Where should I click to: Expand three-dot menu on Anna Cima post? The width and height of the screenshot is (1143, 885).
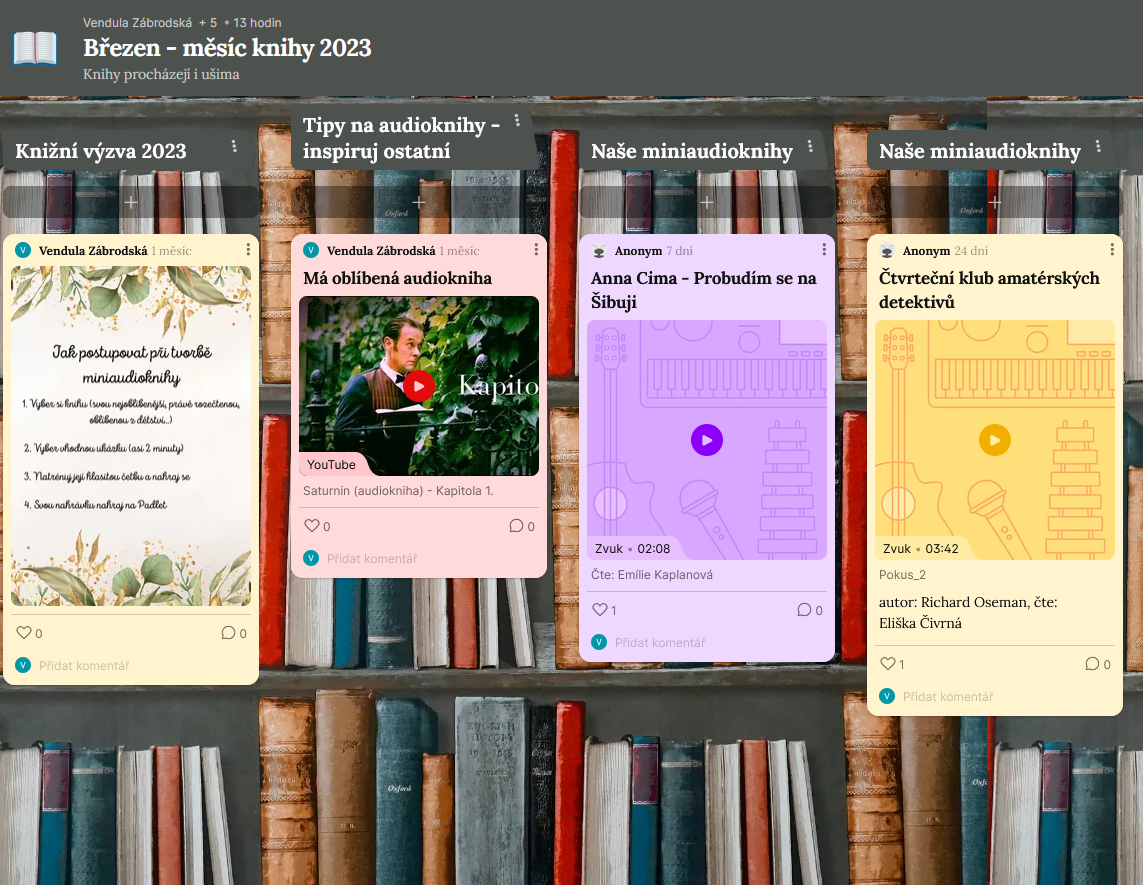pos(824,250)
